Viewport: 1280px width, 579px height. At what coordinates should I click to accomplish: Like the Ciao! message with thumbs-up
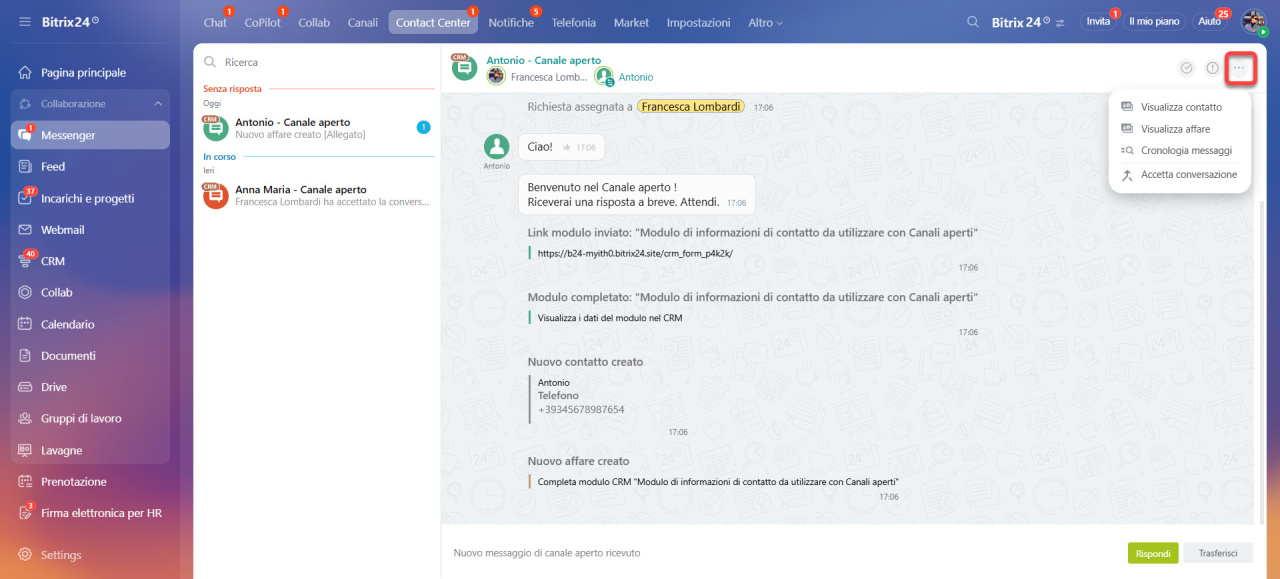[566, 147]
